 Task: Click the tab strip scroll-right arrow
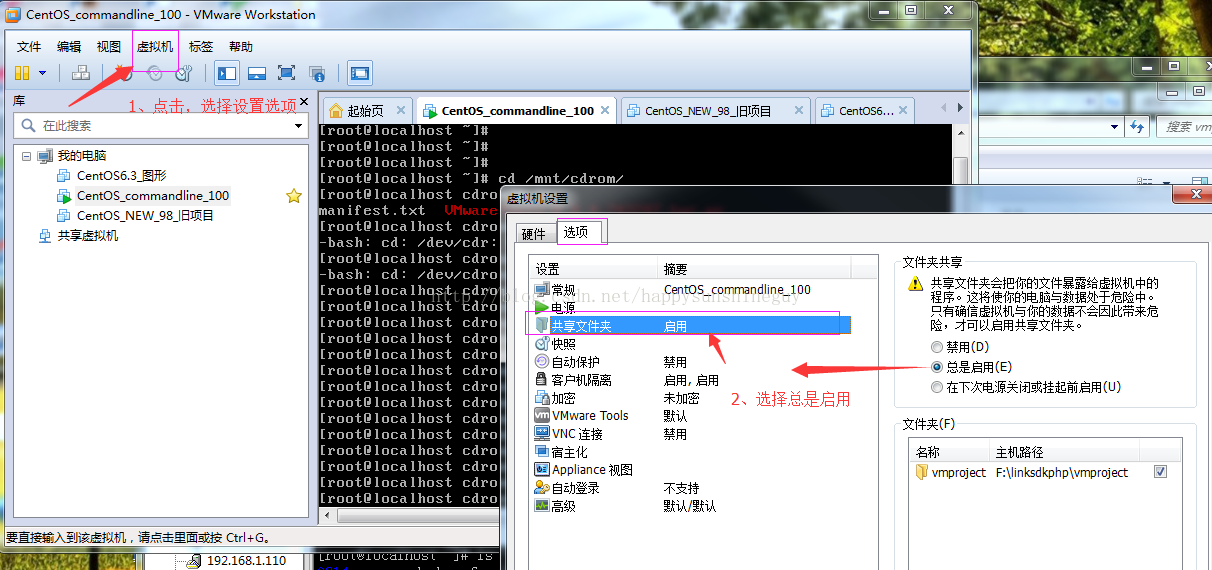coord(960,107)
